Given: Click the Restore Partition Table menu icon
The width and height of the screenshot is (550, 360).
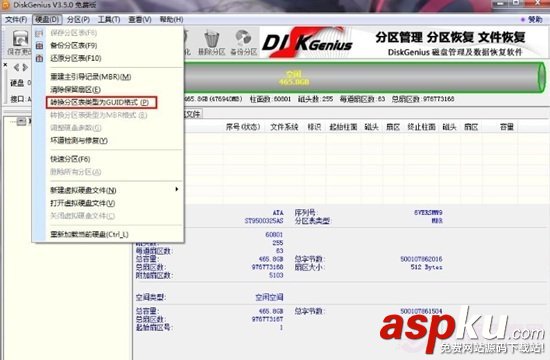Looking at the screenshot, I should pos(39,58).
